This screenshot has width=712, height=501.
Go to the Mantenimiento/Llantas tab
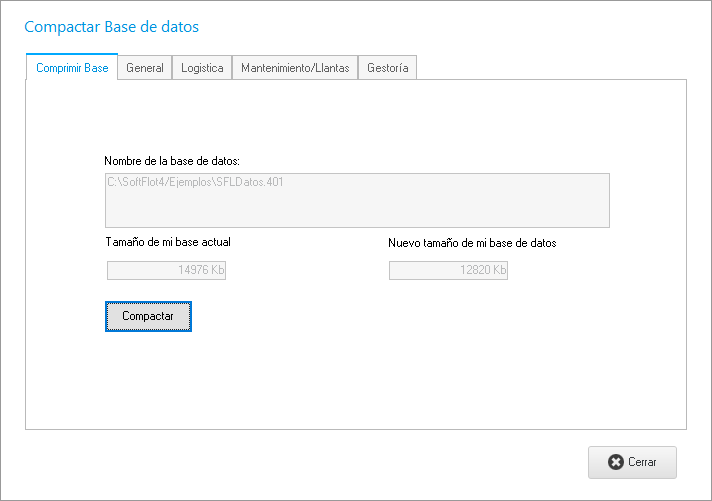click(295, 68)
